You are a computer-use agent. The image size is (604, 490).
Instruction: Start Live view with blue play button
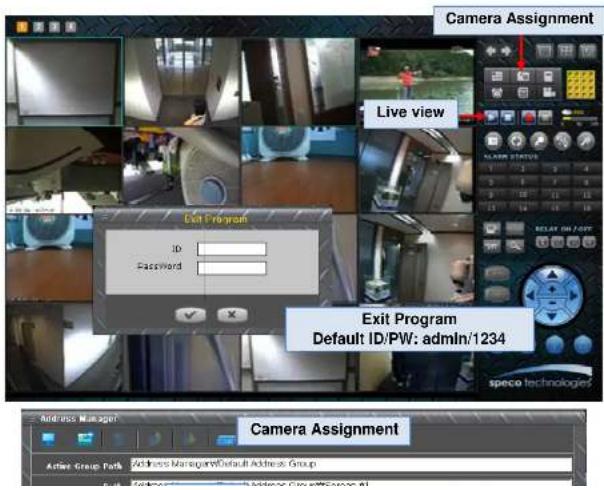click(x=492, y=117)
